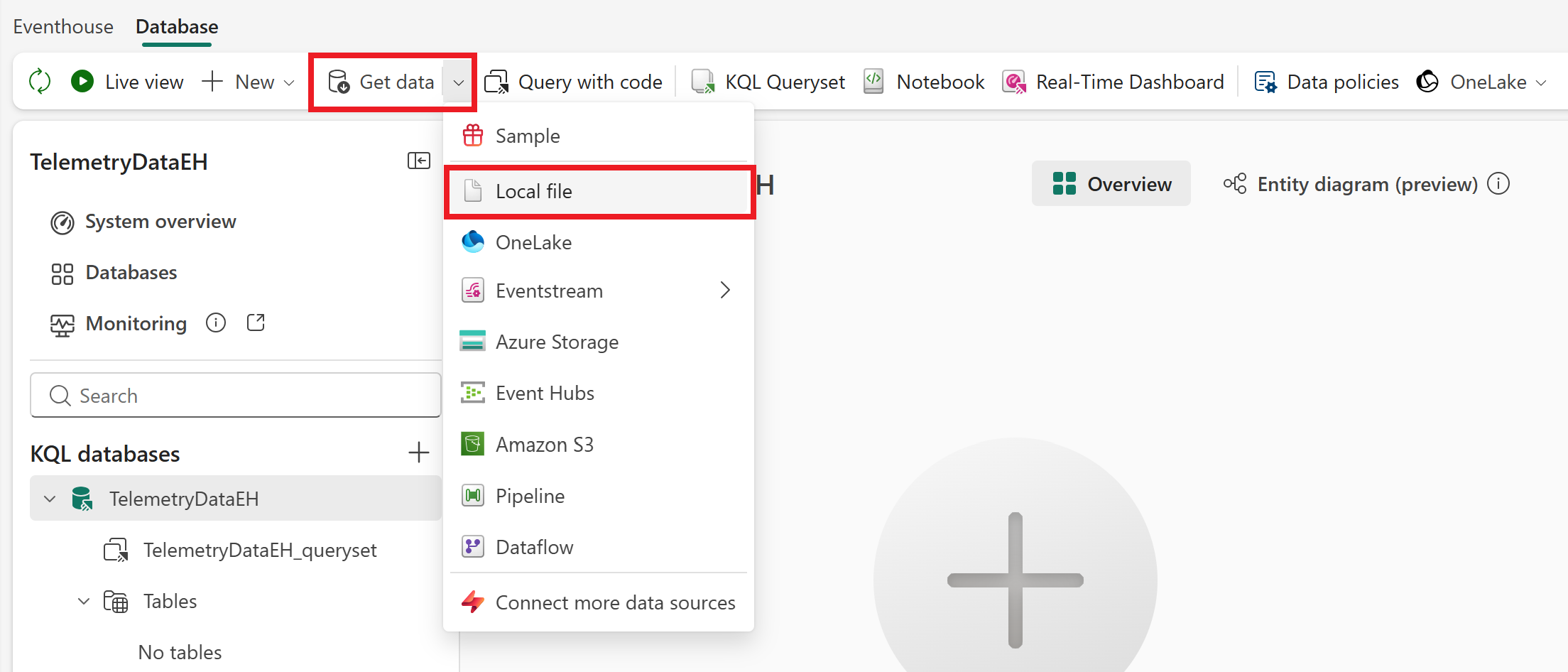Click the Sample gift icon
Screen dimensions: 1568x672
tap(473, 136)
